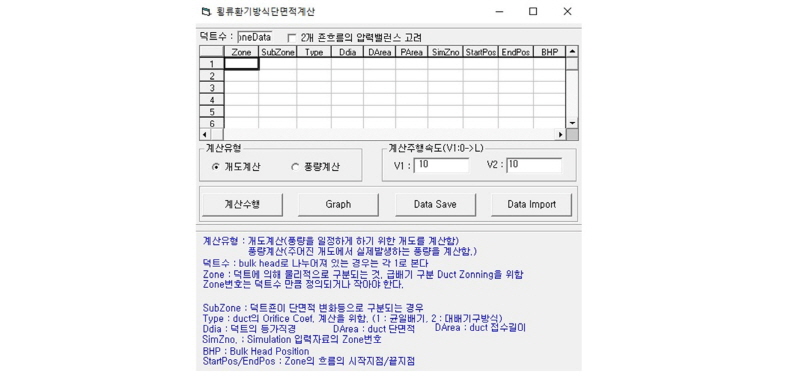Screen dimensions: 800x381
Task: Click the Type cell in row 3
Action: point(314,87)
